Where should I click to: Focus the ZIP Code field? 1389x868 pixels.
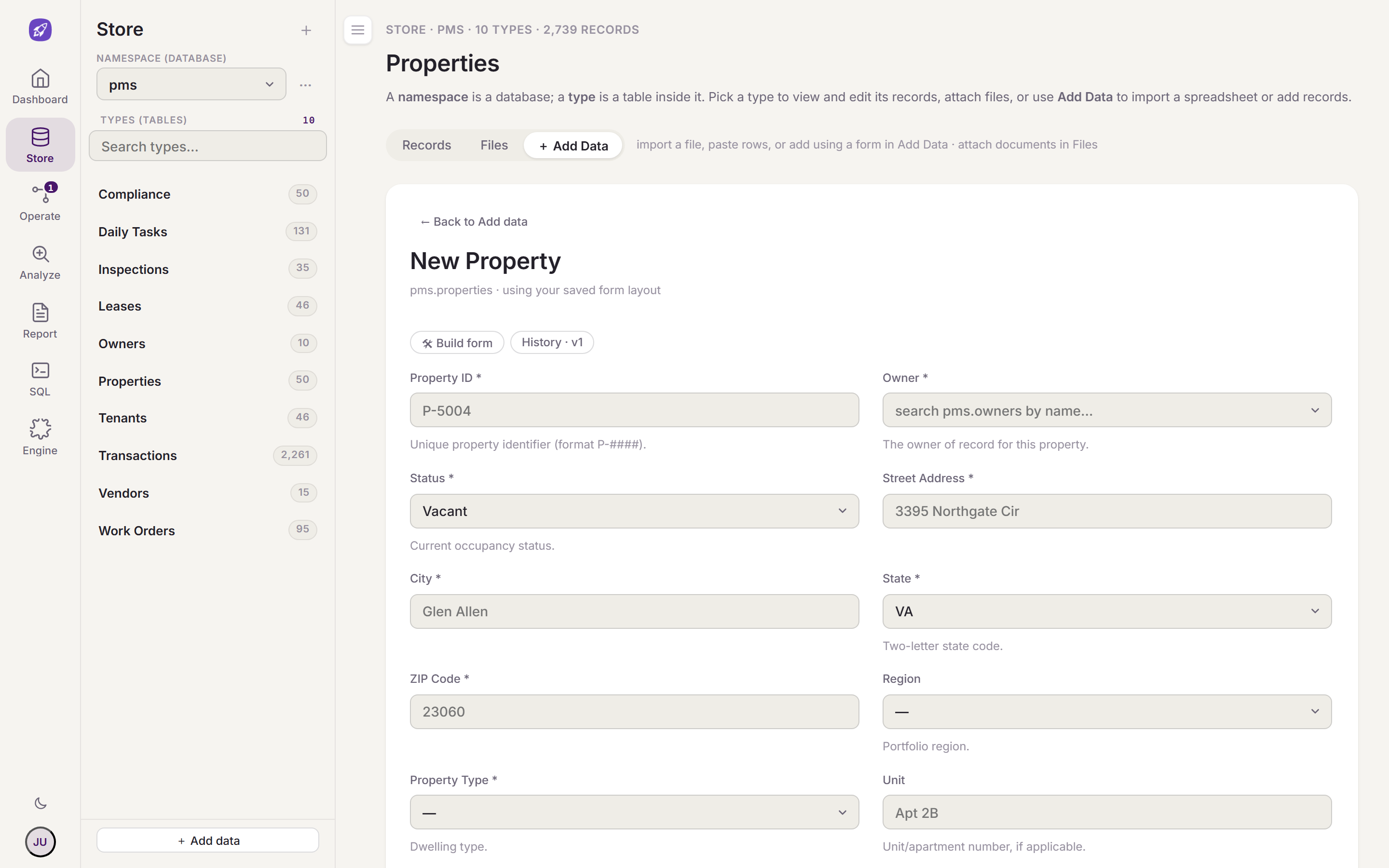coord(634,712)
